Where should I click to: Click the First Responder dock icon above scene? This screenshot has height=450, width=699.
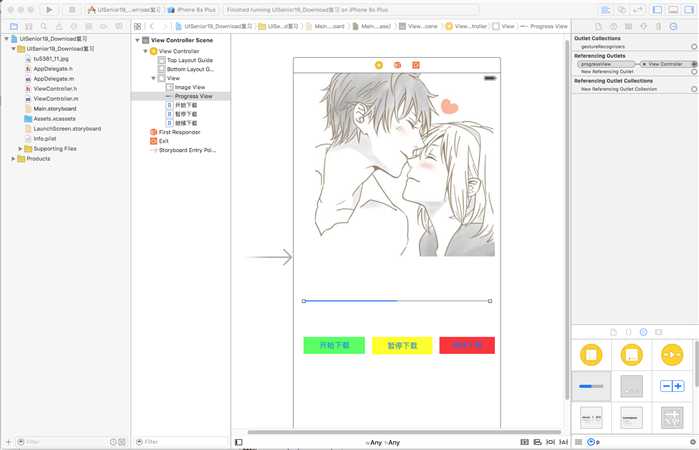397,65
